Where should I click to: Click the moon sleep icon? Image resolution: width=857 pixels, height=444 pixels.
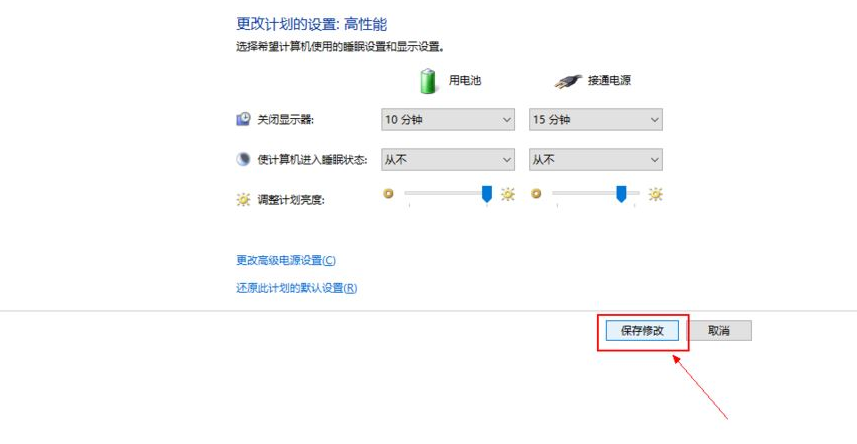coord(243,159)
